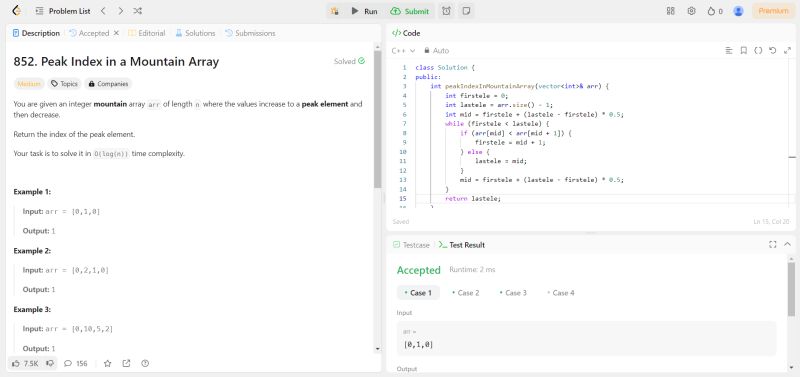Click the Premium button

coord(773,11)
